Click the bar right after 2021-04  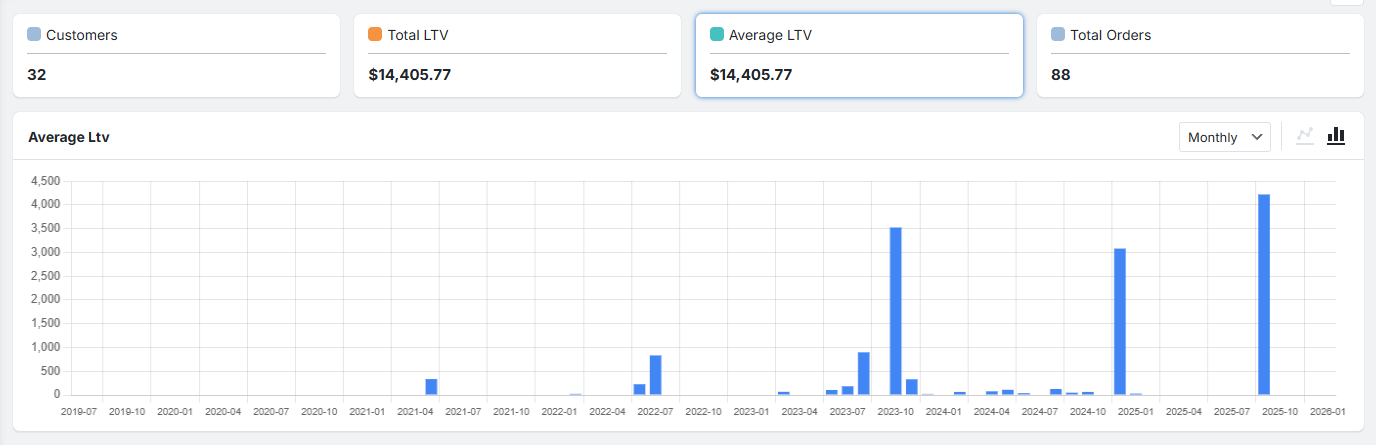[x=431, y=387]
